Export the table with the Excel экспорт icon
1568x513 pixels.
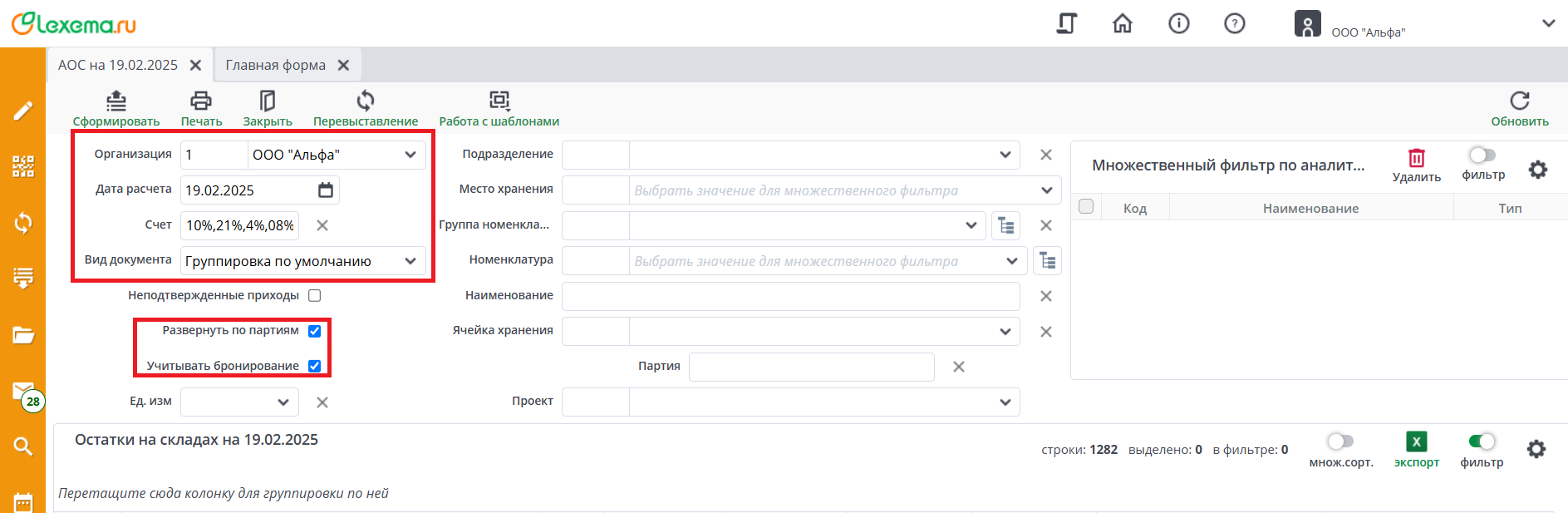click(1416, 442)
